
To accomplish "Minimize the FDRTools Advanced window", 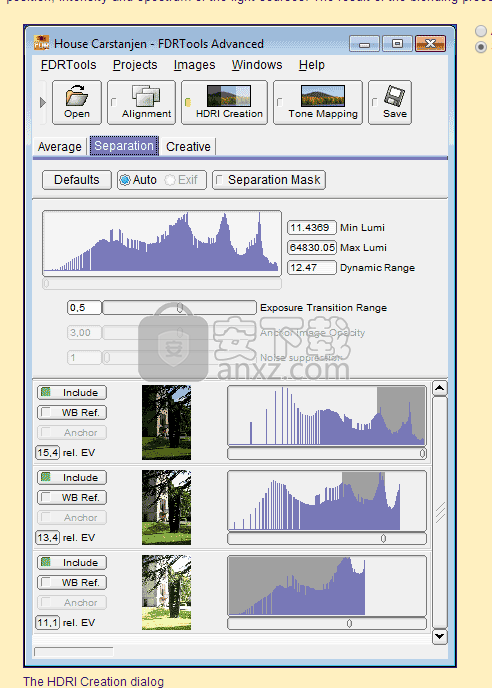I will 365,43.
